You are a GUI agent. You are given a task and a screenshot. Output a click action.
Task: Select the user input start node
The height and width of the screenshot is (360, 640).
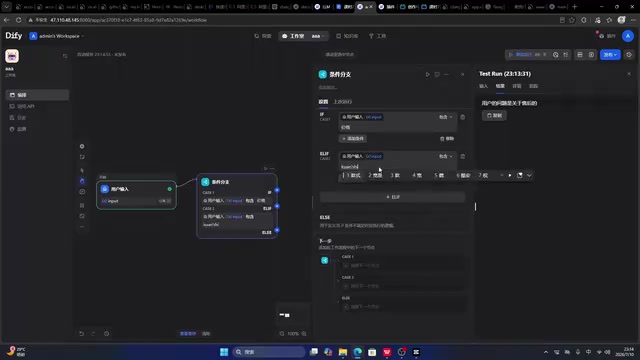(136, 195)
